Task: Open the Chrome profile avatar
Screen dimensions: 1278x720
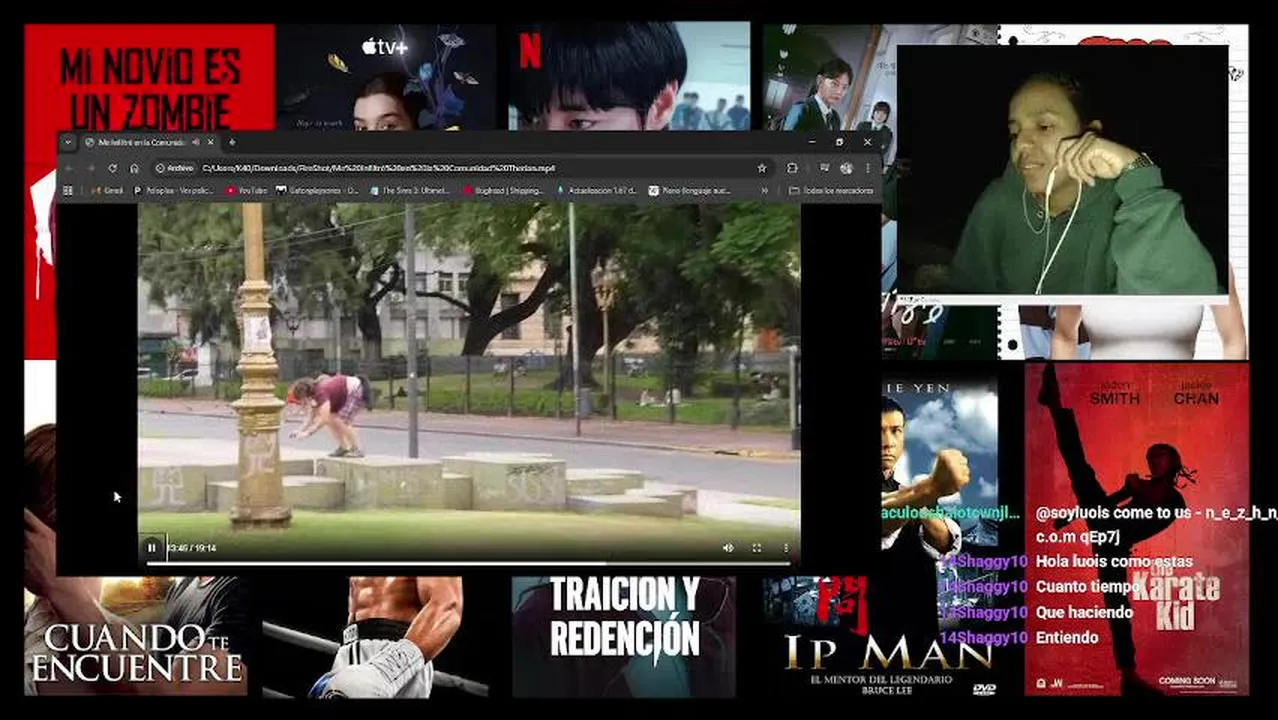Action: 846,168
